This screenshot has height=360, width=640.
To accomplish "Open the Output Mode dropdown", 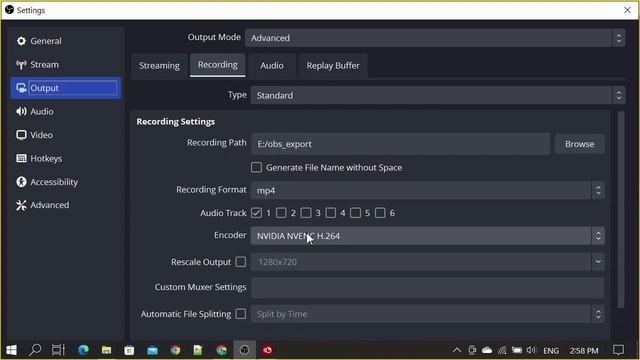I will point(435,38).
